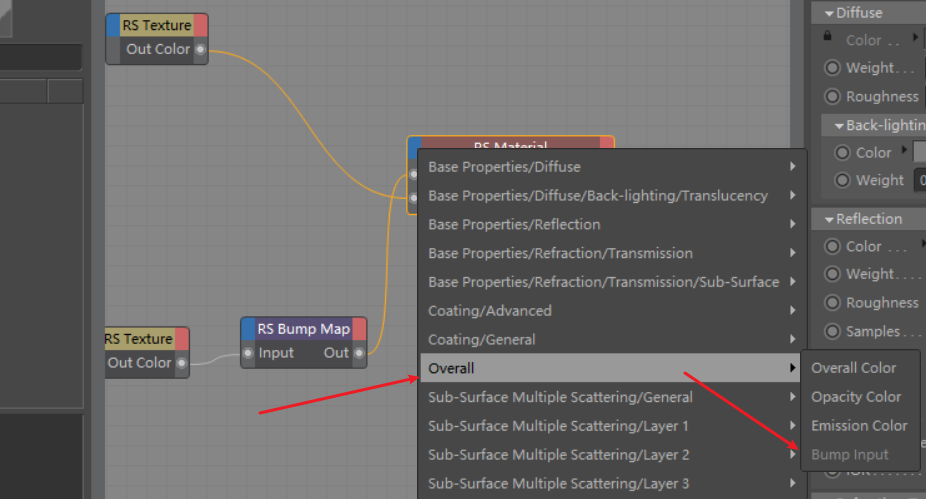Click the Out Color port of bottom RS Texture
The height and width of the screenshot is (499, 926).
coord(181,363)
